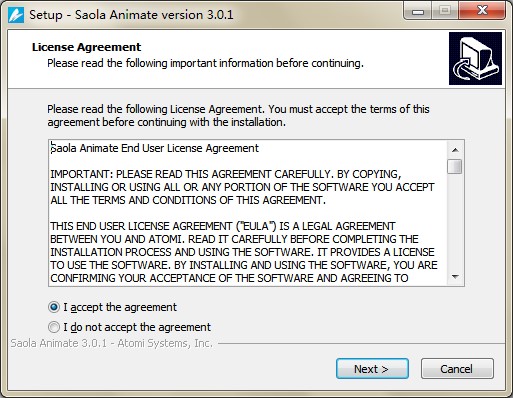Screen dimensions: 513x398
Task: Select the 'I accept the agreement' radio button
Action: point(54,307)
